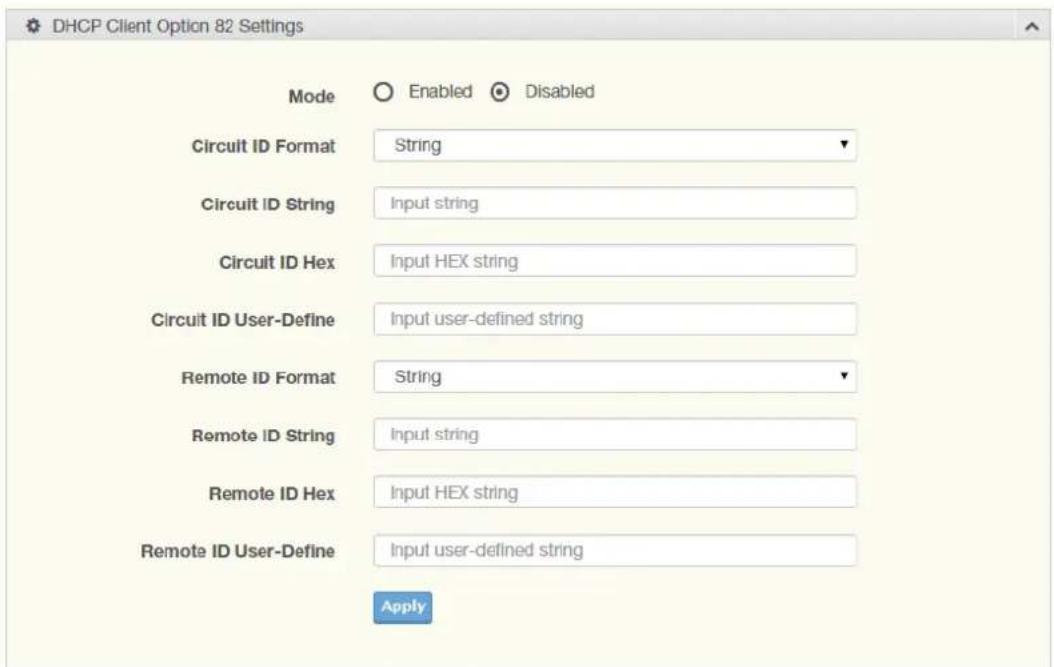This screenshot has height=667, width=1054.
Task: Focus the Remote ID User-Define input field
Action: (x=615, y=550)
